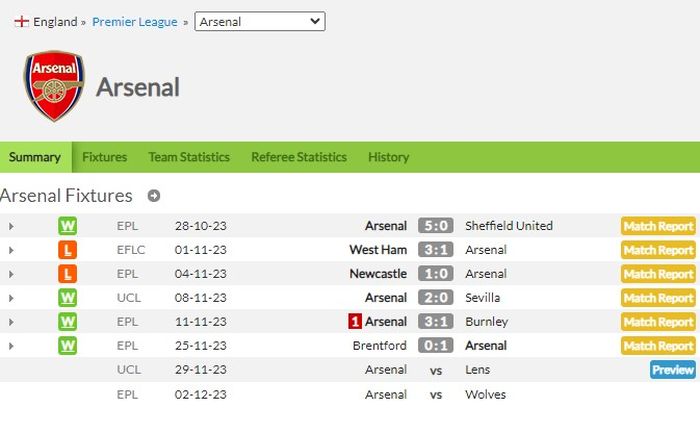Viewport: 700px width, 433px height.
Task: Switch to the Fixtures tab
Action: (x=104, y=157)
